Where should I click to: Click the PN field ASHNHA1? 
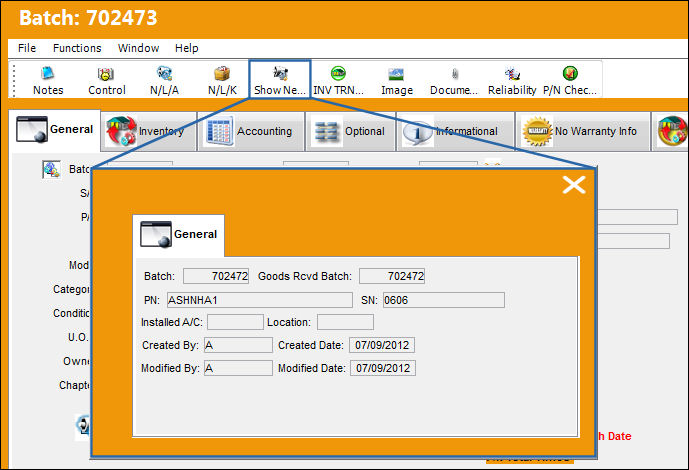260,300
